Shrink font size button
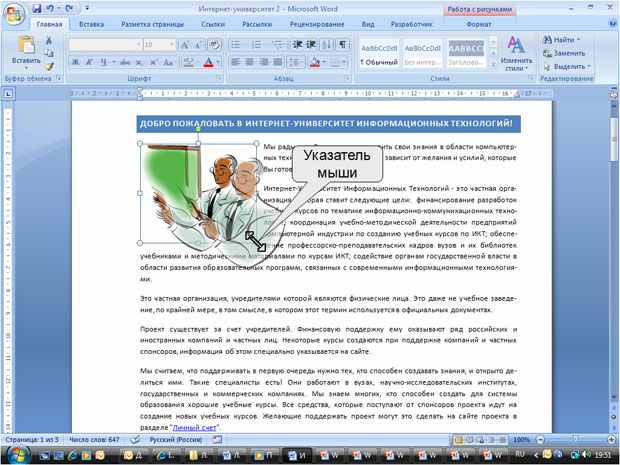620x465 pixels. (x=198, y=45)
